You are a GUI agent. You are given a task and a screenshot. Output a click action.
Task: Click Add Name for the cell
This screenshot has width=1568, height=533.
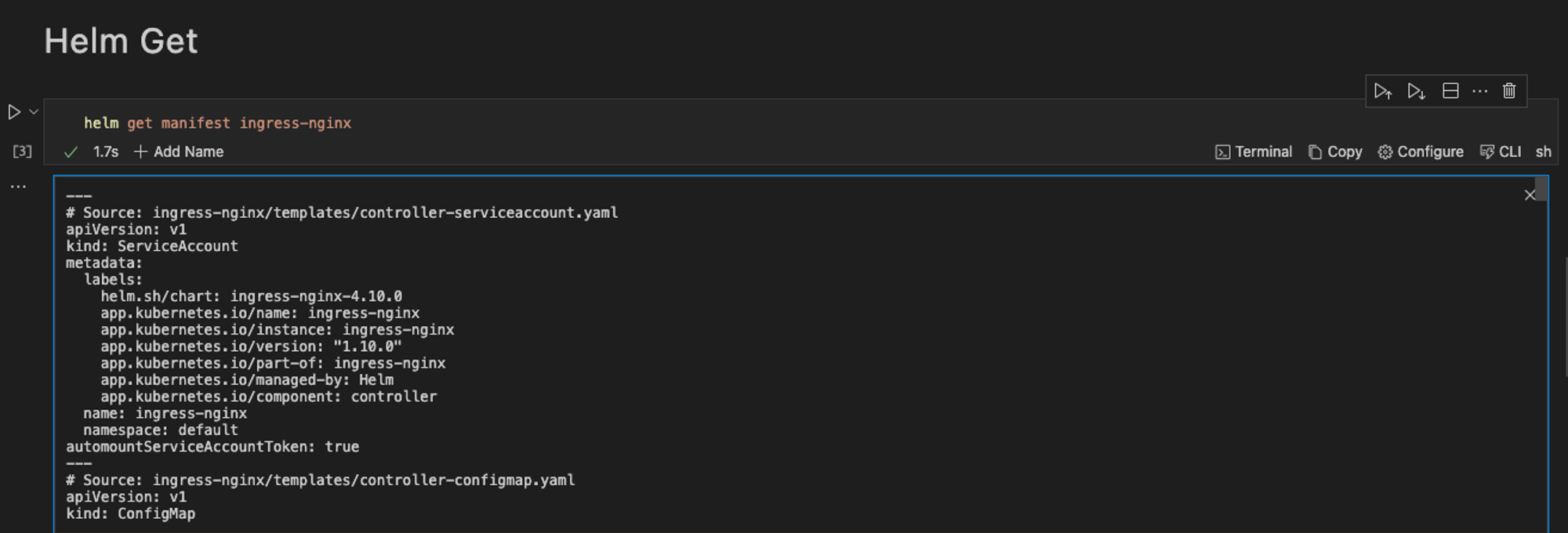click(x=179, y=152)
